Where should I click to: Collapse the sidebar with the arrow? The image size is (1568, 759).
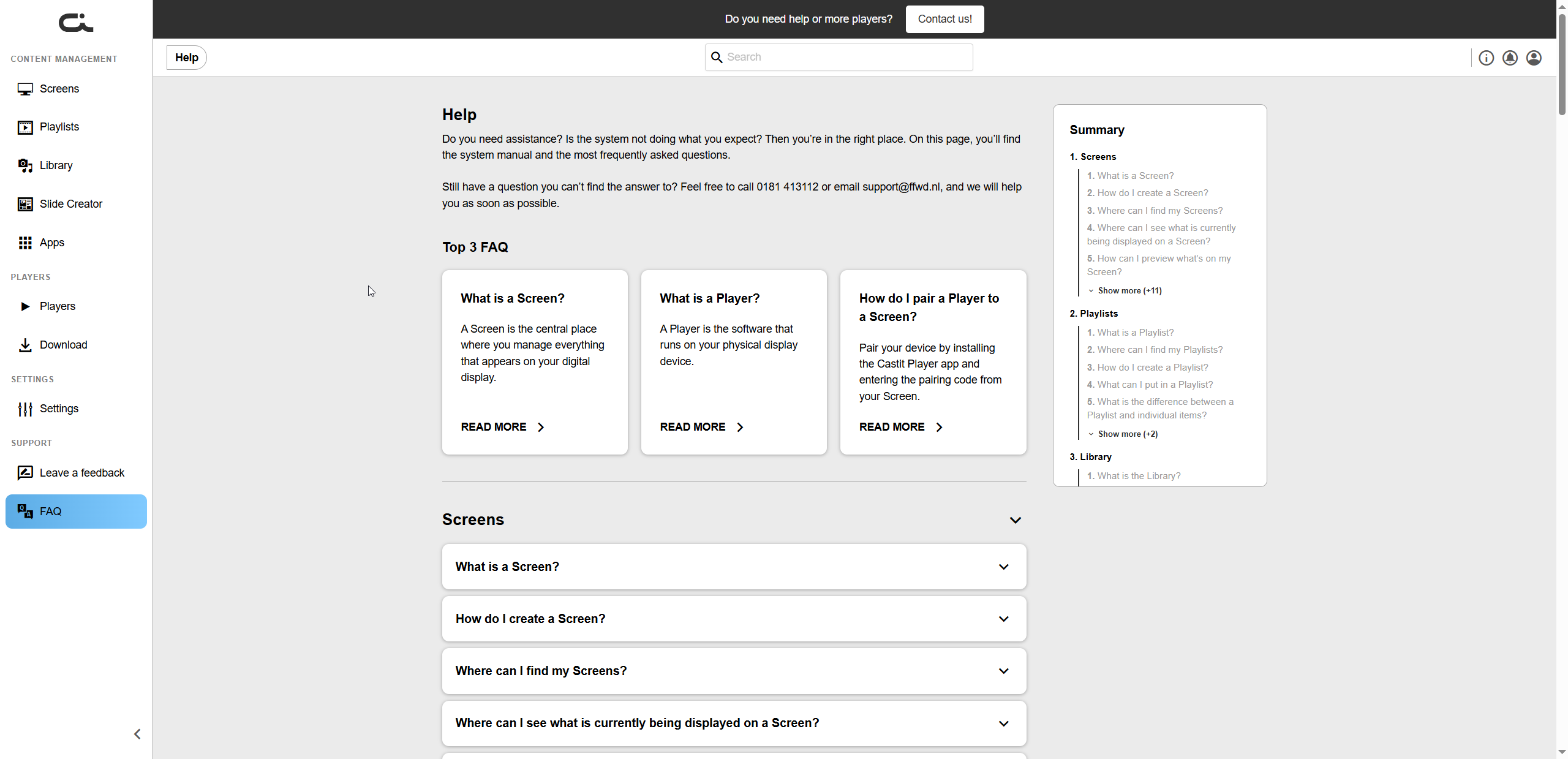(137, 733)
